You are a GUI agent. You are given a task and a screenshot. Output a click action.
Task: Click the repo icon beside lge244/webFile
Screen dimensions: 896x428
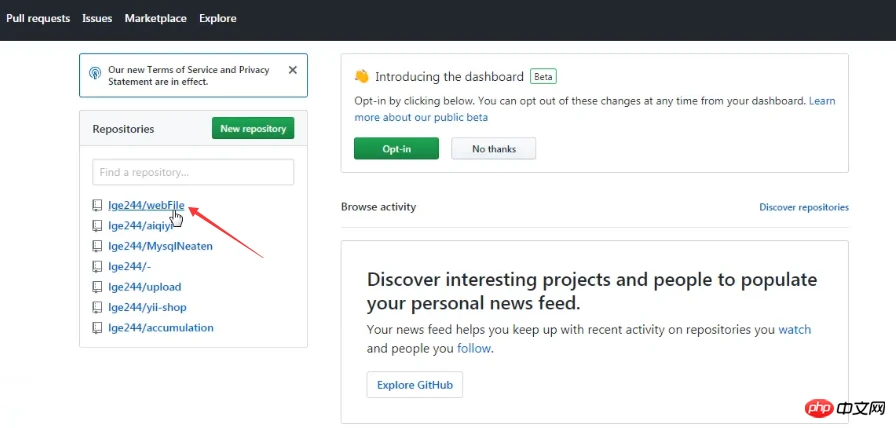pos(97,205)
